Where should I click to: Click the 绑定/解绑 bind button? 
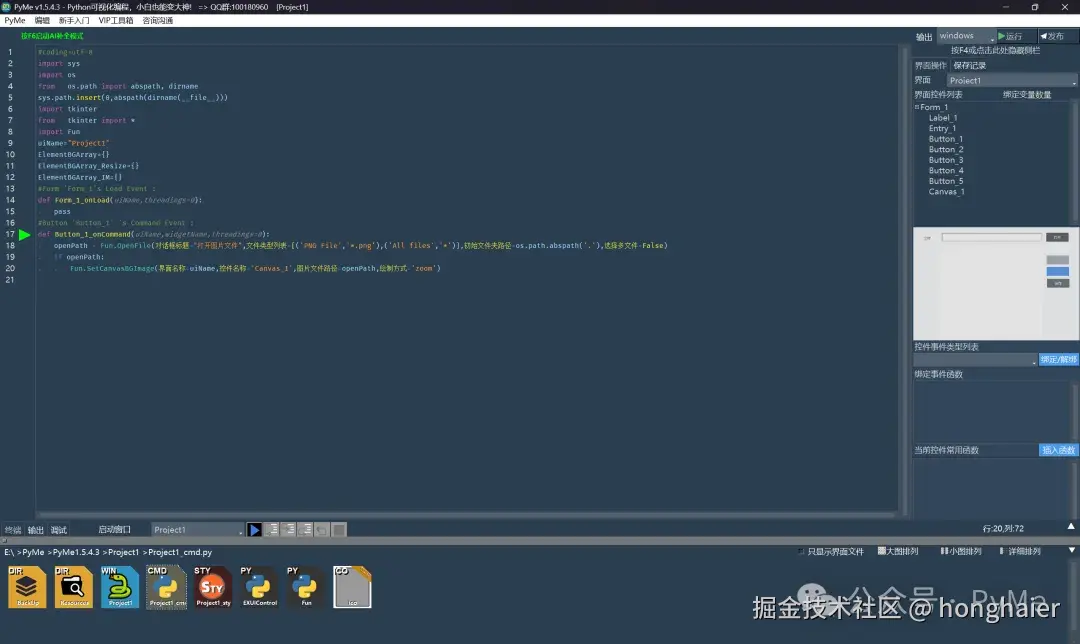(1058, 360)
